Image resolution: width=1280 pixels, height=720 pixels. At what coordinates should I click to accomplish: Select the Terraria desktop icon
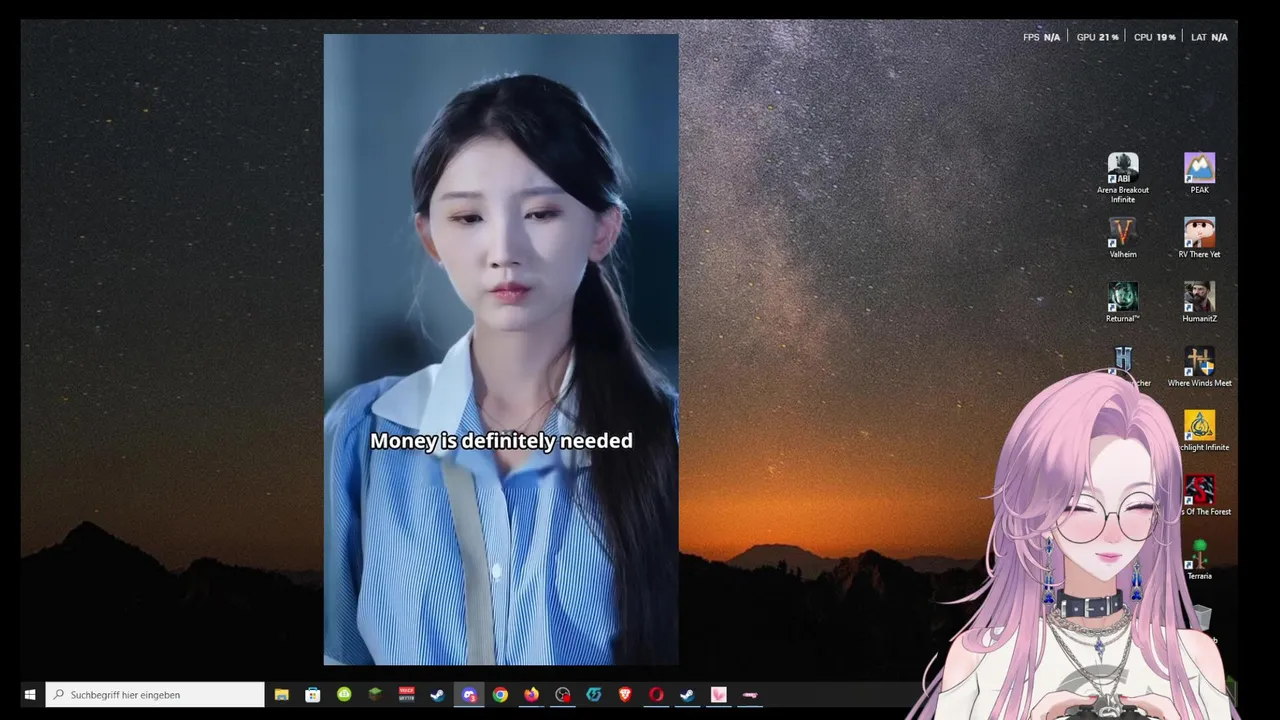(1199, 560)
